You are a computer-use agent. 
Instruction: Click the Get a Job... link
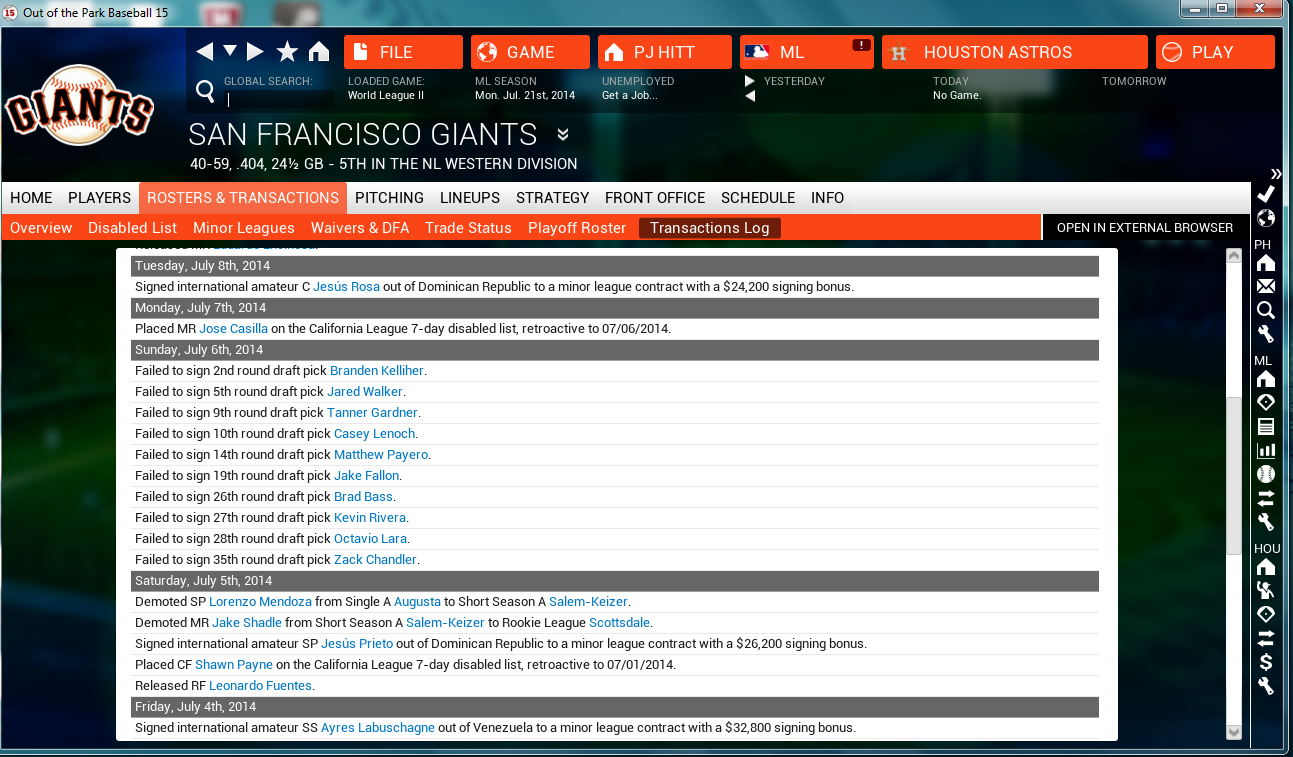coord(629,96)
